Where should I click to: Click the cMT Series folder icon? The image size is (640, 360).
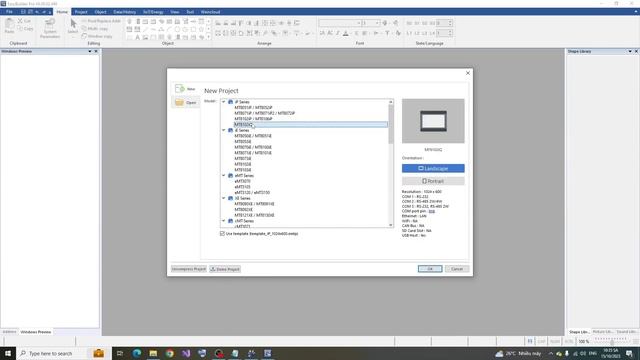coord(231,221)
